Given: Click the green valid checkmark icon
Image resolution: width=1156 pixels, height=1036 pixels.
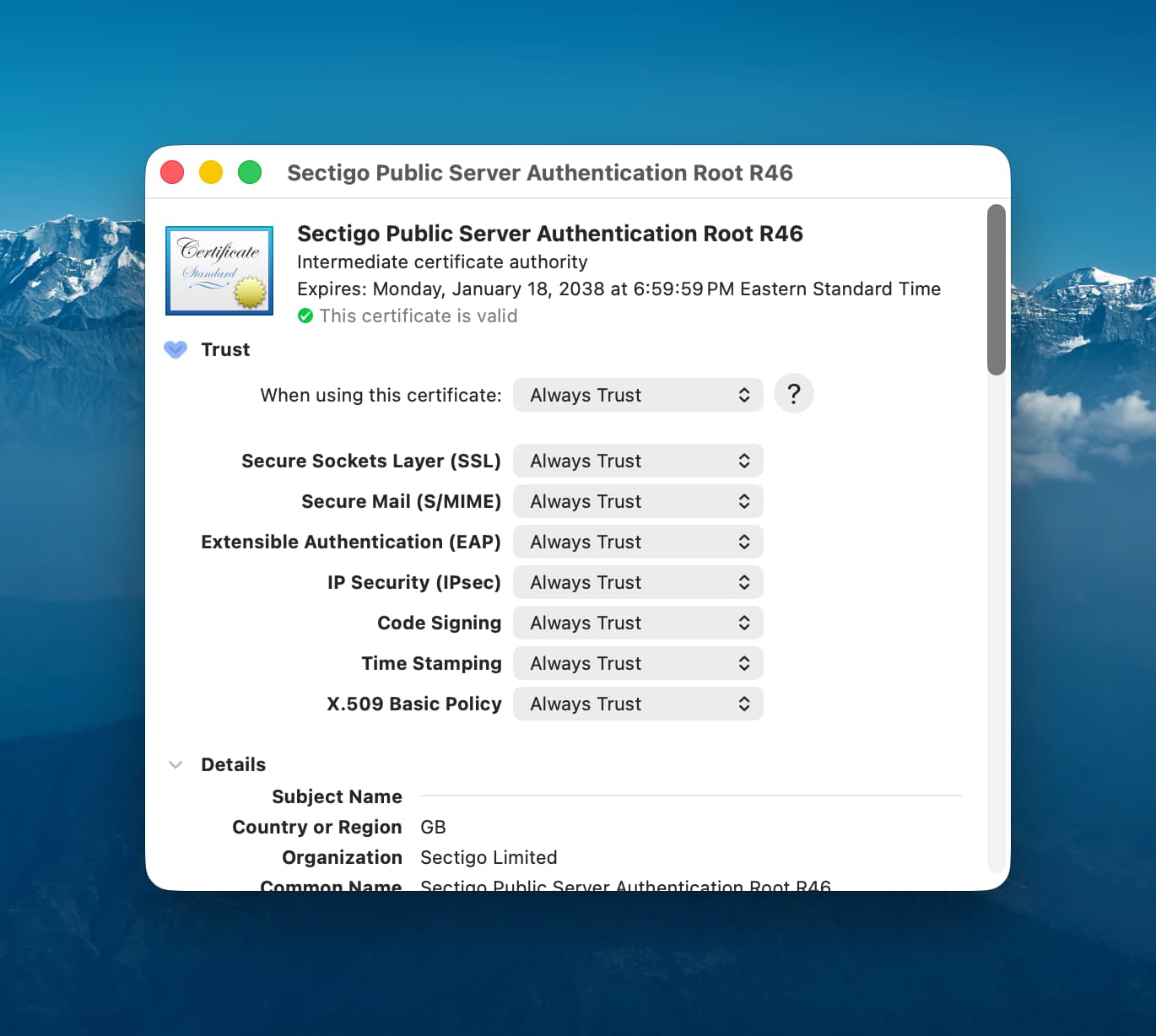Looking at the screenshot, I should pyautogui.click(x=305, y=316).
